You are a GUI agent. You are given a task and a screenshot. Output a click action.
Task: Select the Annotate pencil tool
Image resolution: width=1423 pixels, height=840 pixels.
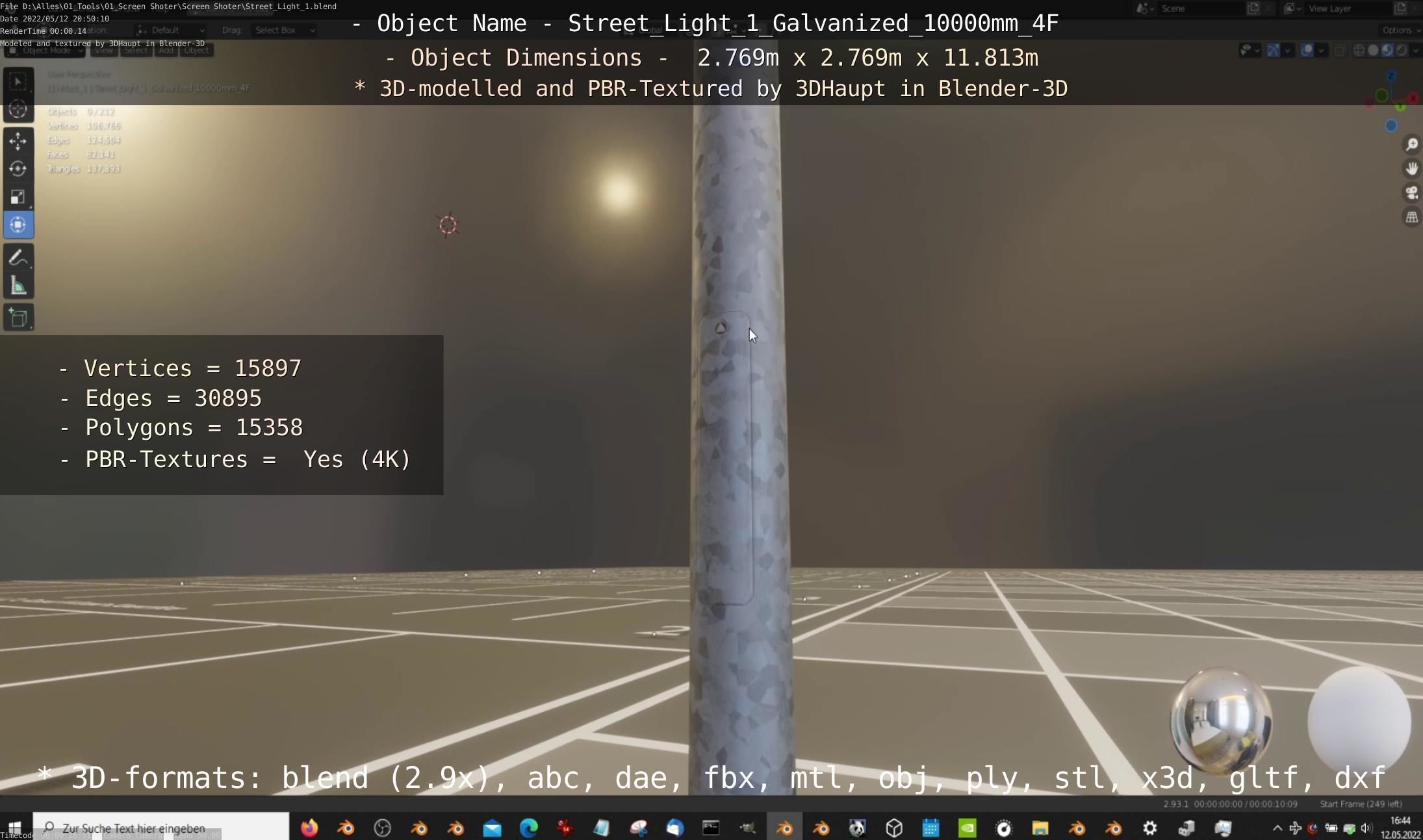18,258
